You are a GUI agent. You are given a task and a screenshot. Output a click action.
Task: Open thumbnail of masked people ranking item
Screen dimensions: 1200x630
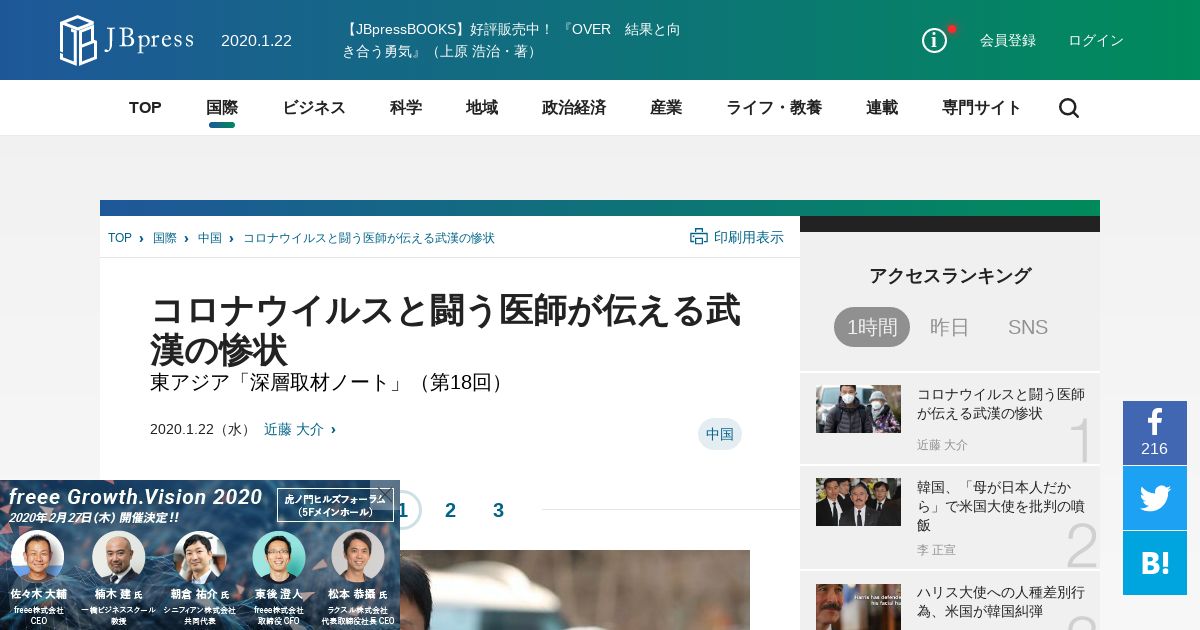(x=858, y=409)
